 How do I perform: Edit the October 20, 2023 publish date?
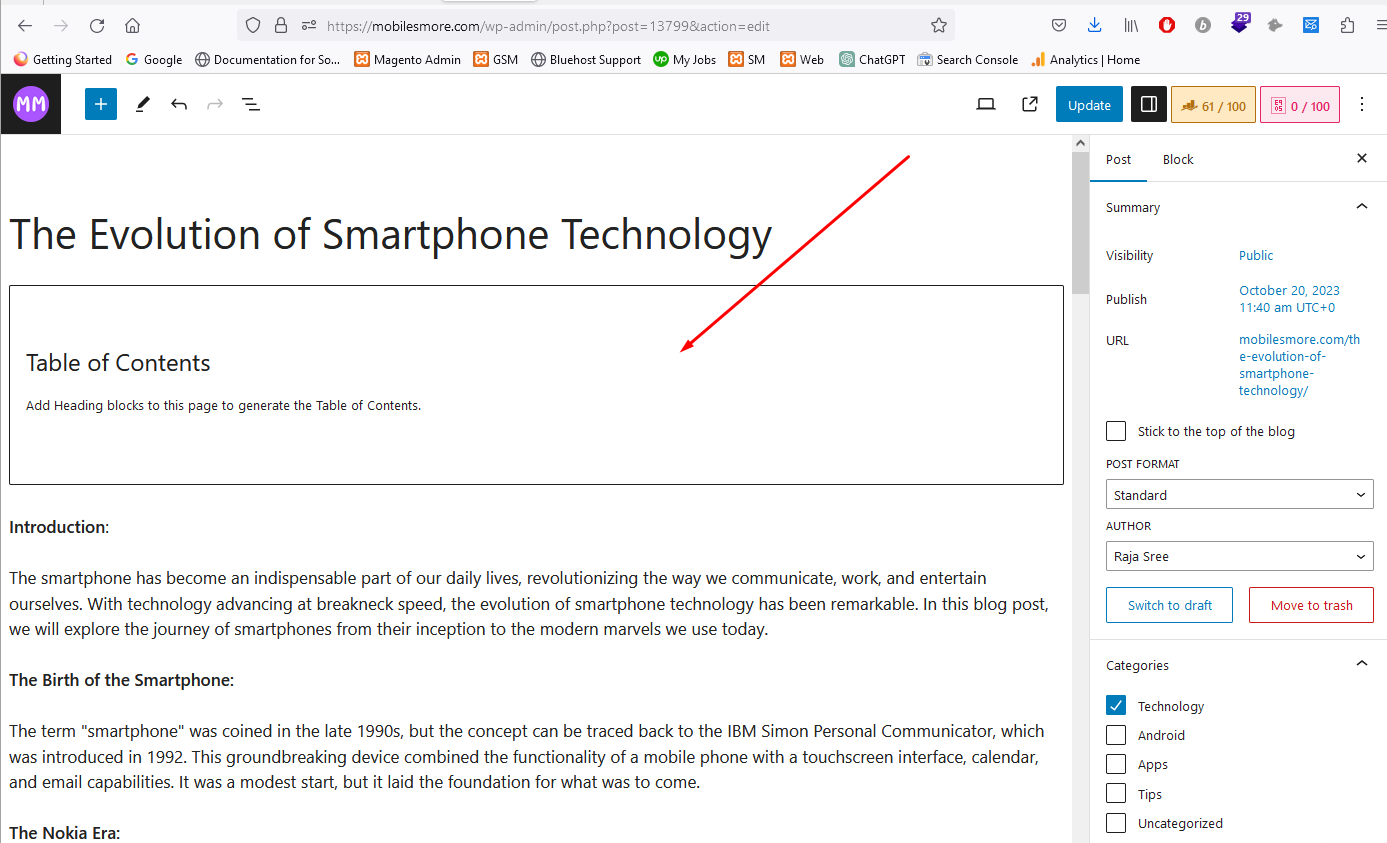[x=1289, y=299]
